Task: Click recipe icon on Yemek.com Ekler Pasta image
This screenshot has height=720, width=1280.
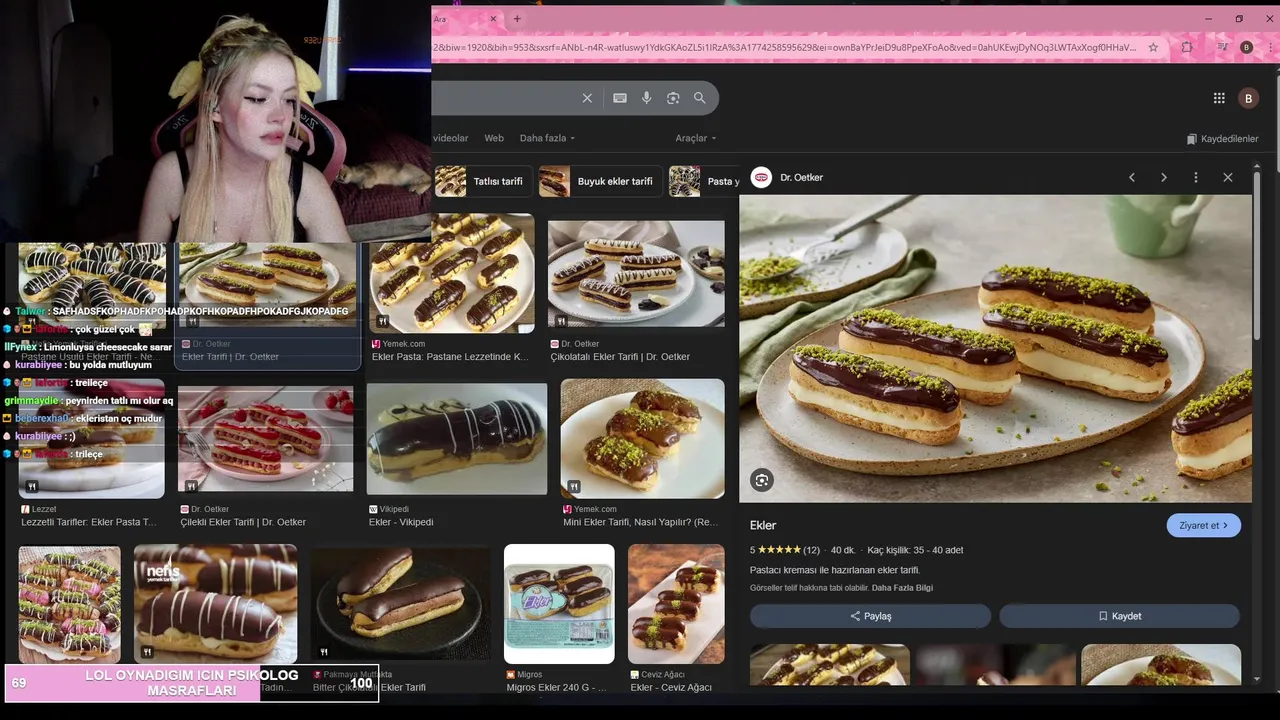Action: click(x=382, y=321)
